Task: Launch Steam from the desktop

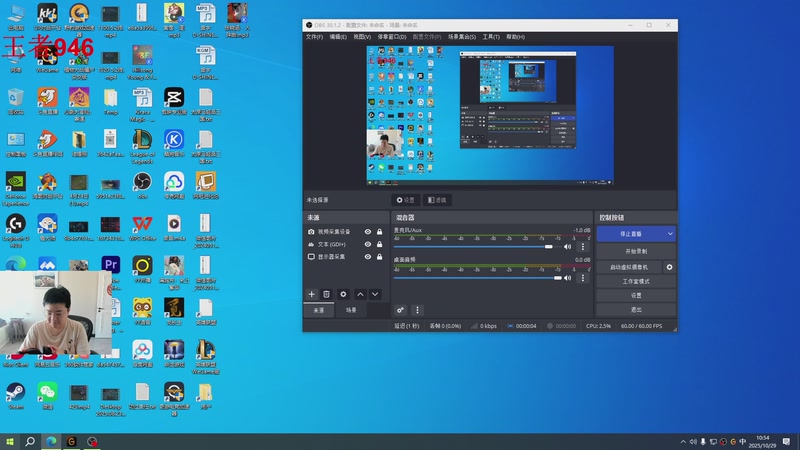Action: click(x=16, y=396)
